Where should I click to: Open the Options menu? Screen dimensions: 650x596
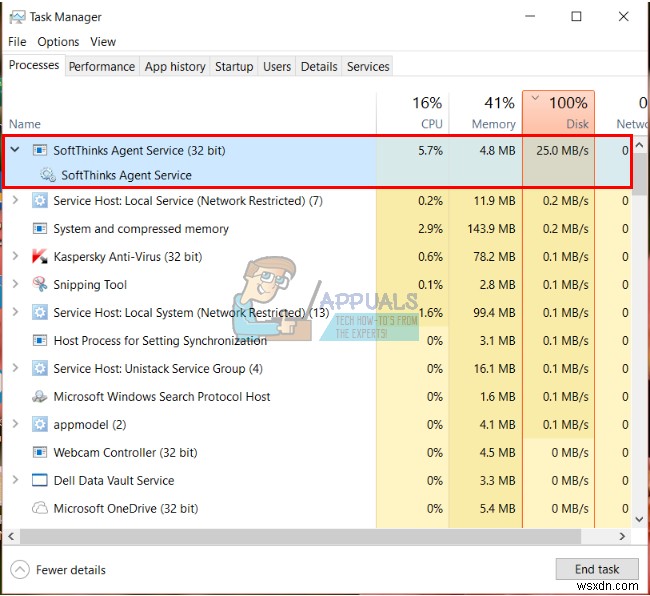[58, 42]
